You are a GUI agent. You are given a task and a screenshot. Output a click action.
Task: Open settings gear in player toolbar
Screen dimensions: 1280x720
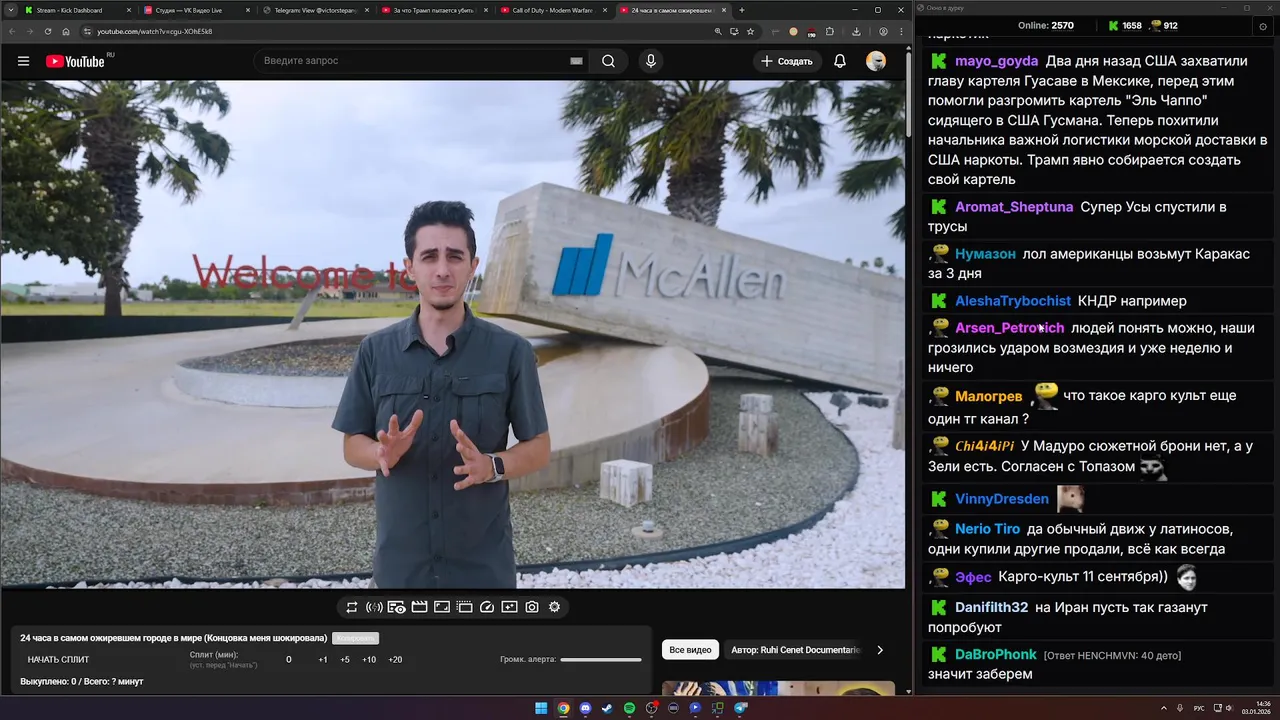[554, 607]
